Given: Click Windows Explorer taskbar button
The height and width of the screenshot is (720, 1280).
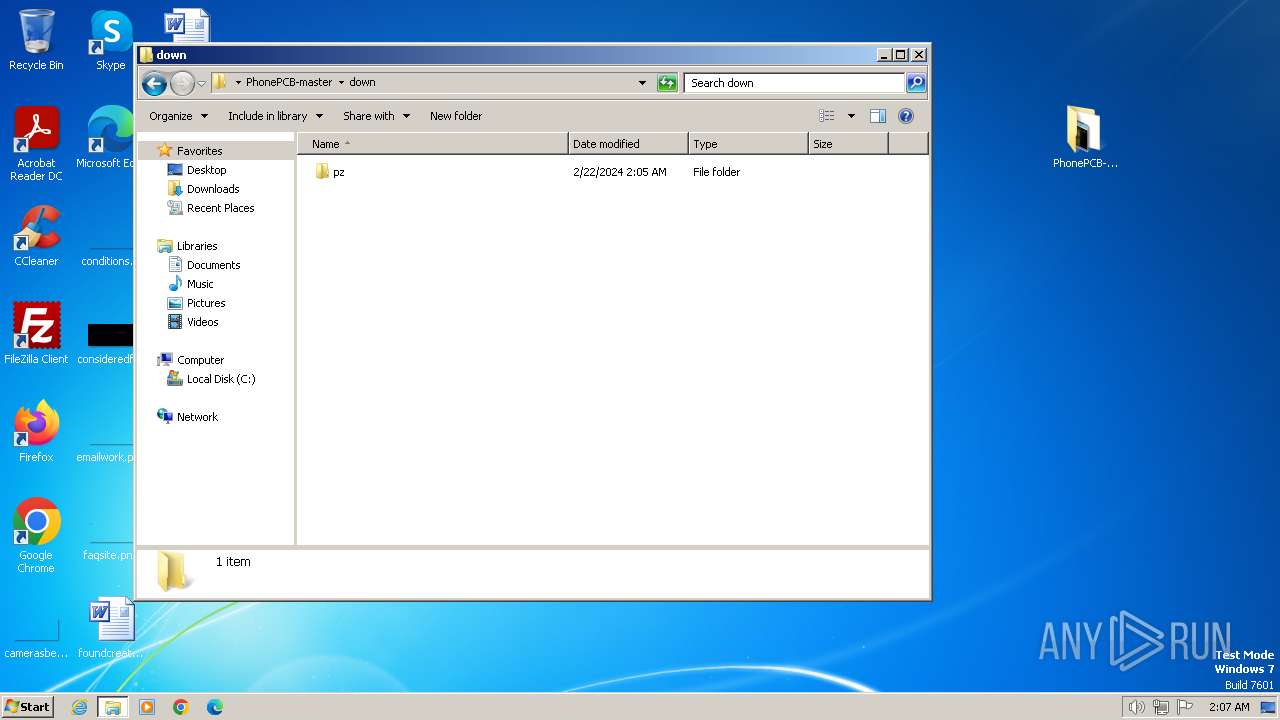Looking at the screenshot, I should [x=113, y=707].
